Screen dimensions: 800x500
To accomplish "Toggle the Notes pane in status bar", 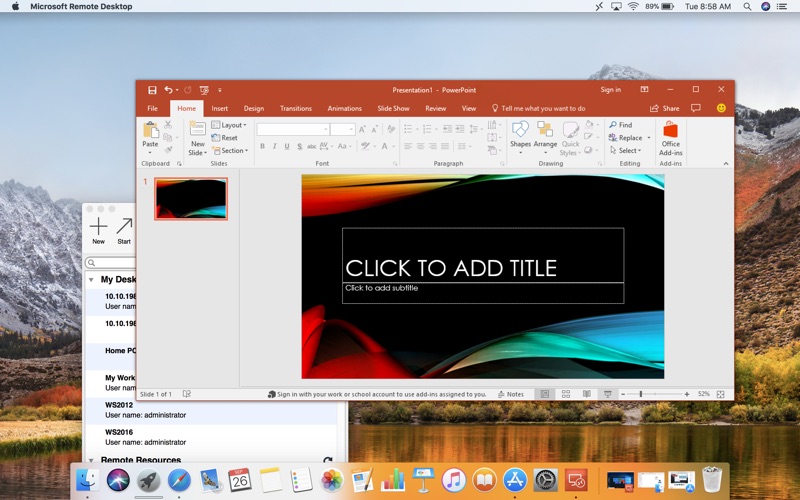I will (x=510, y=394).
